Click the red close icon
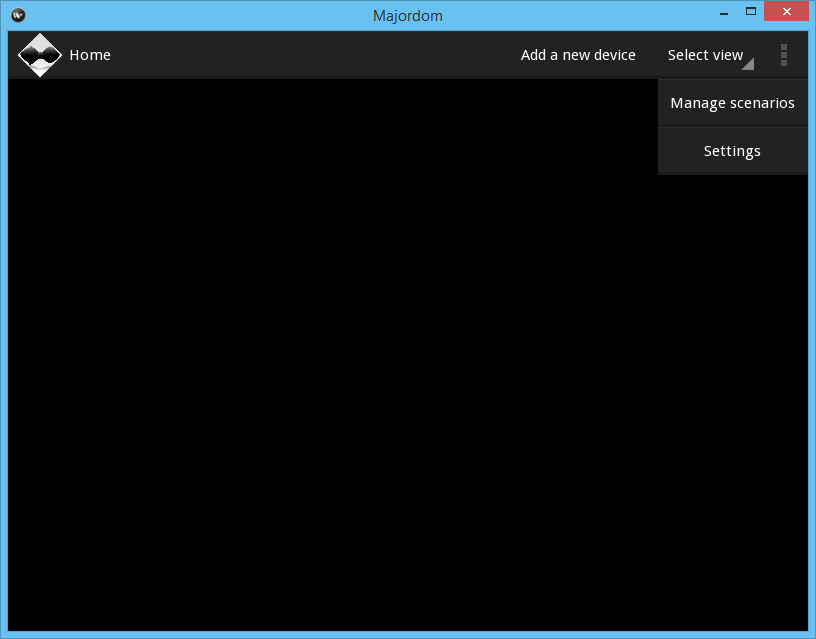 pos(786,11)
